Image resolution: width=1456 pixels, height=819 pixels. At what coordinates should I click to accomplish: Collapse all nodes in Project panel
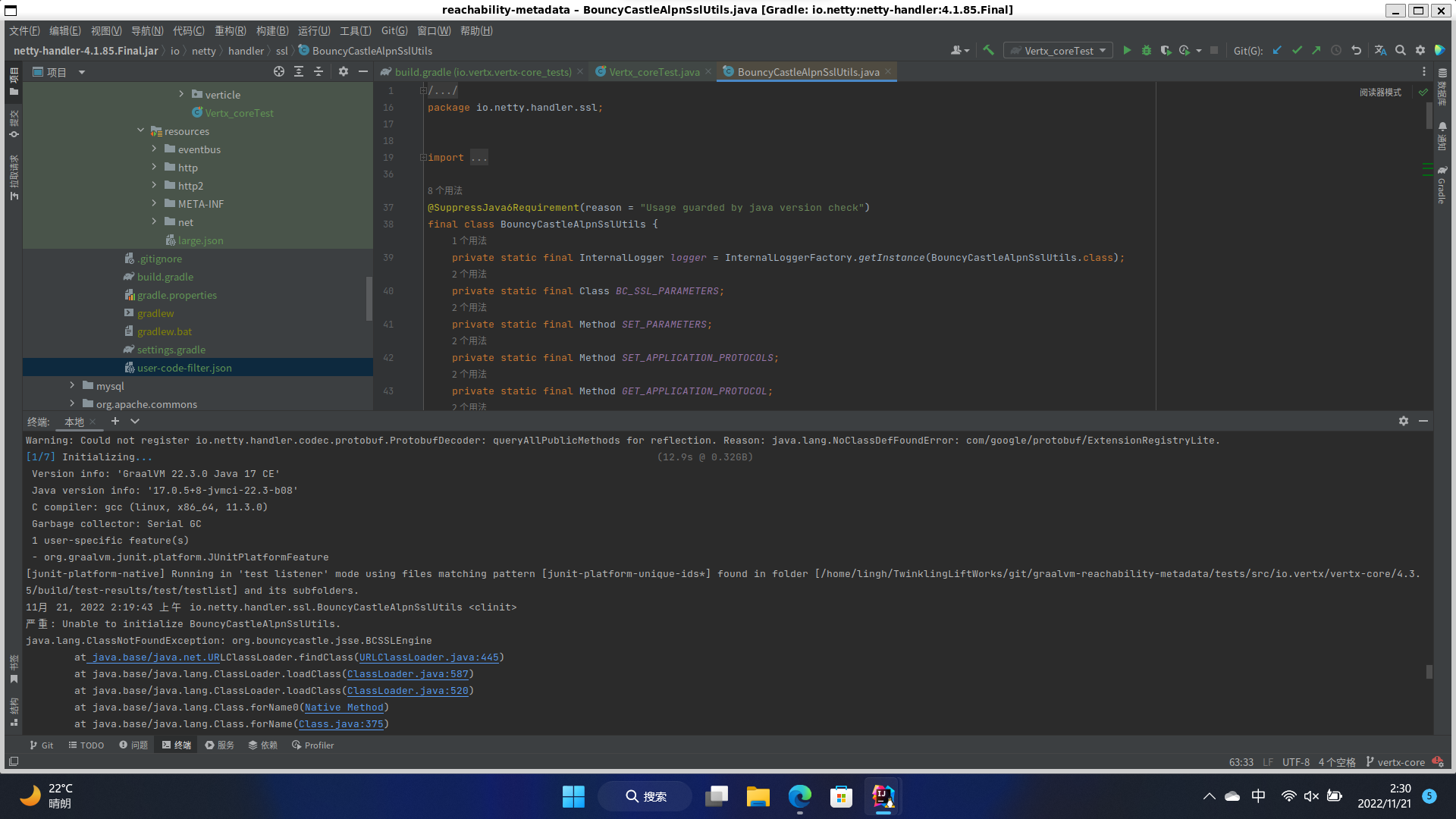(x=318, y=71)
